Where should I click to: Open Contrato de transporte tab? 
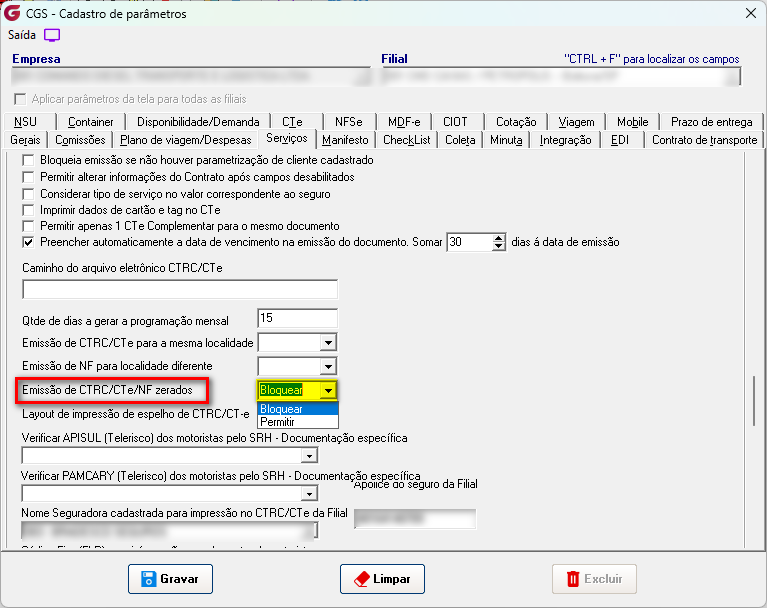[x=704, y=140]
